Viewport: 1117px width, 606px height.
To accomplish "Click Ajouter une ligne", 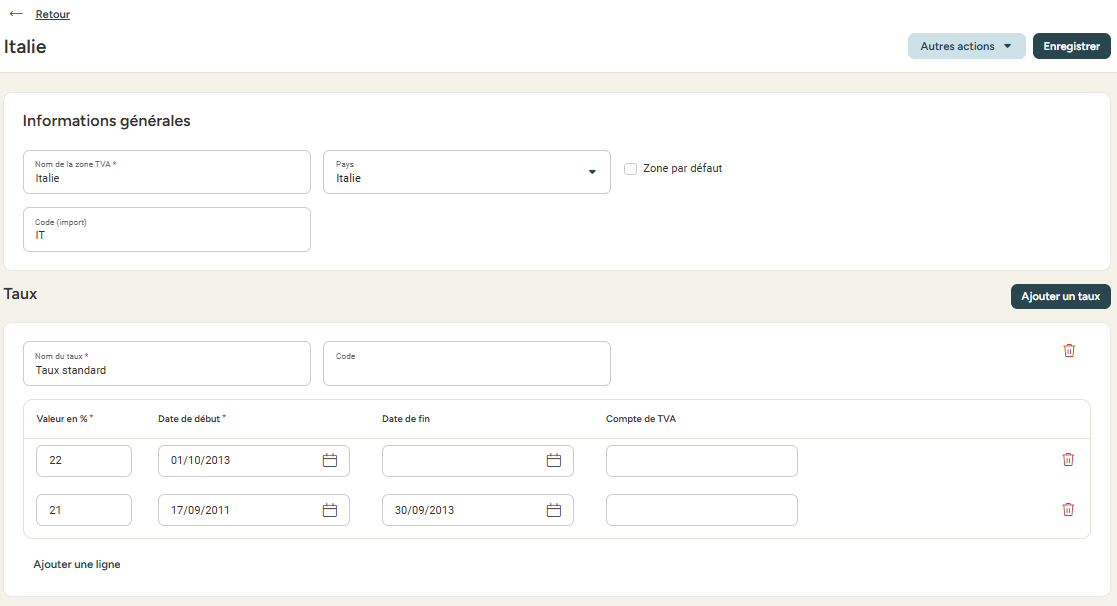I will pyautogui.click(x=77, y=564).
